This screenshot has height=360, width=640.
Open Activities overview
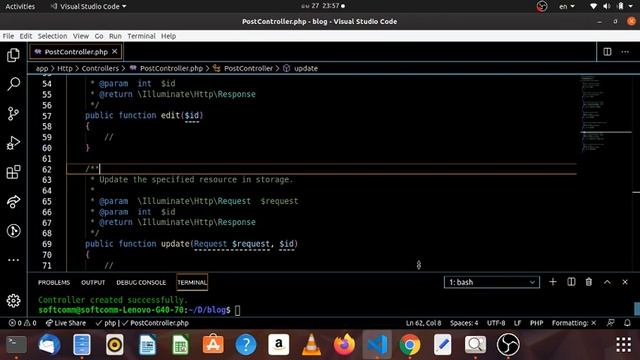pos(20,6)
